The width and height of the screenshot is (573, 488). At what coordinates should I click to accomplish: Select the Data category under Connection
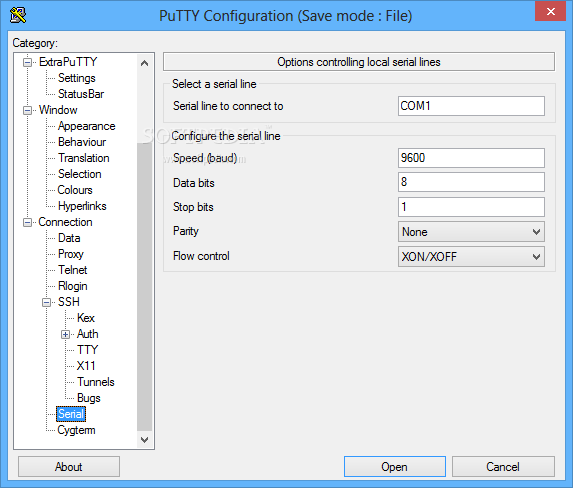(x=69, y=238)
